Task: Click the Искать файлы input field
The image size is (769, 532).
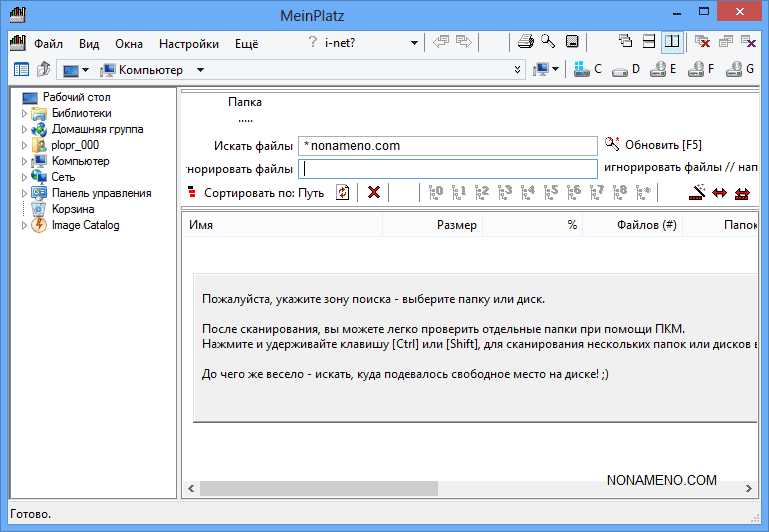Action: tap(447, 145)
